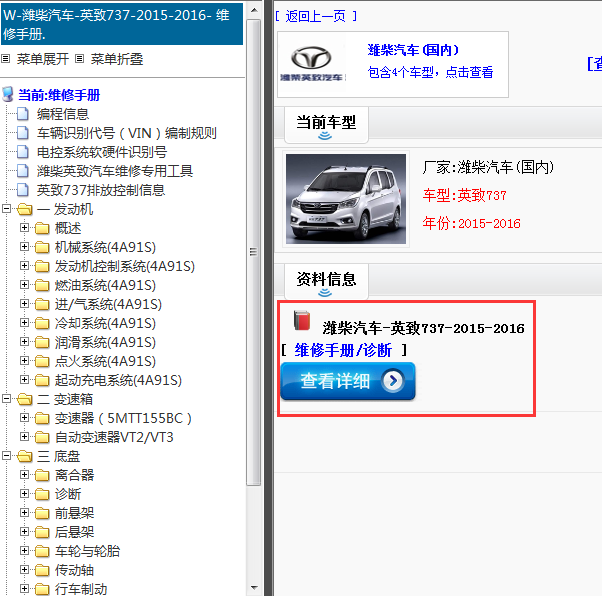602x596 pixels.
Task: Click the W-潍柴汽车-英致737-2015-2016 title header
Action: coord(122,24)
